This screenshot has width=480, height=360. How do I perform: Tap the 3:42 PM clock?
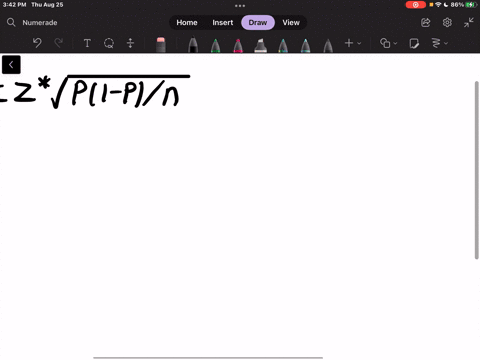tap(14, 5)
